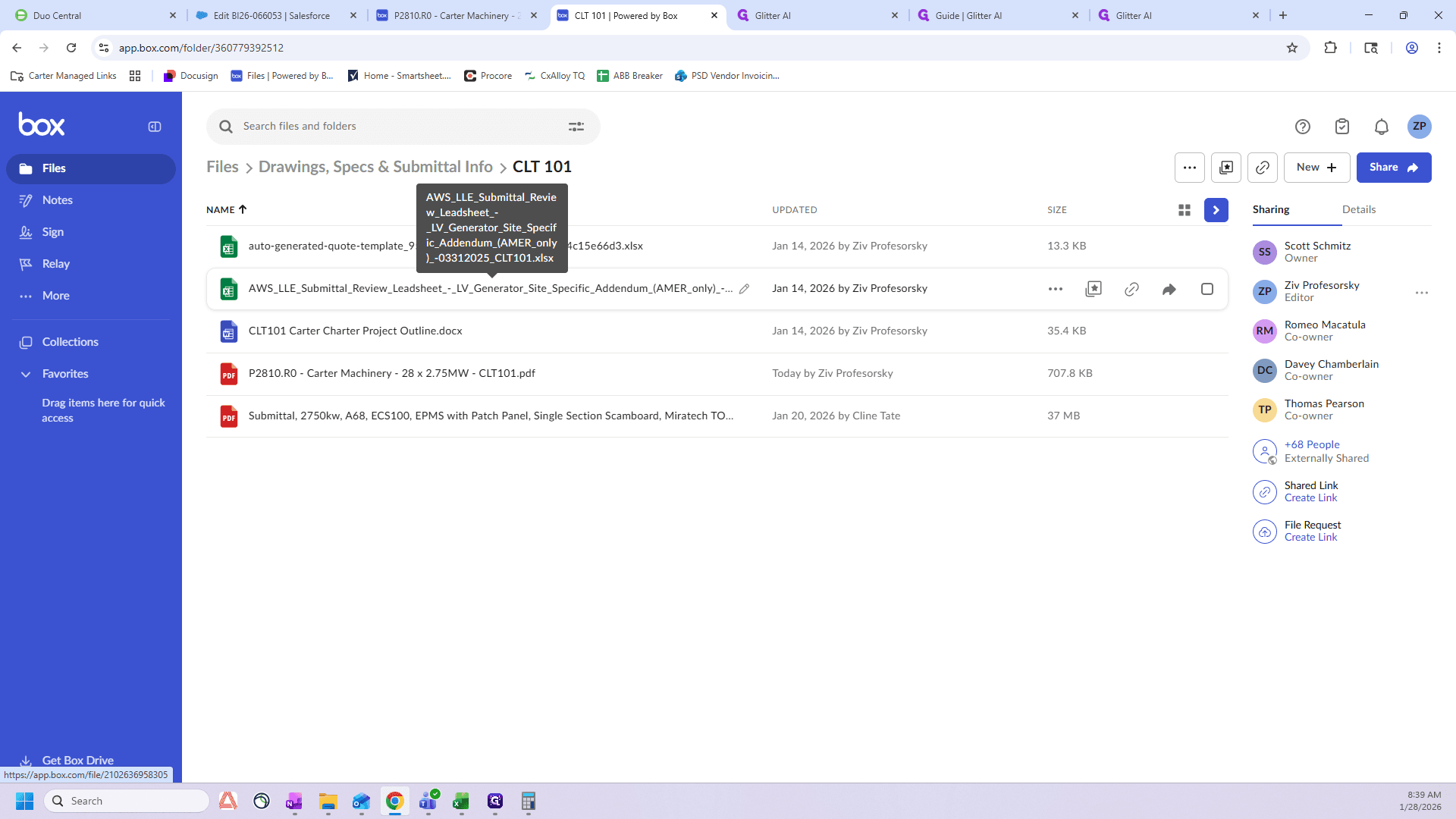Switch to grid view icon
The height and width of the screenshot is (819, 1456).
point(1185,210)
